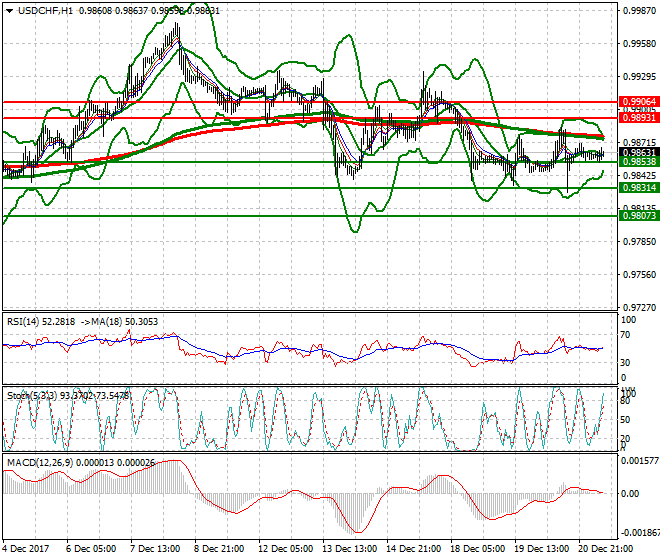Select the green 0.98073 support price label

point(639,216)
